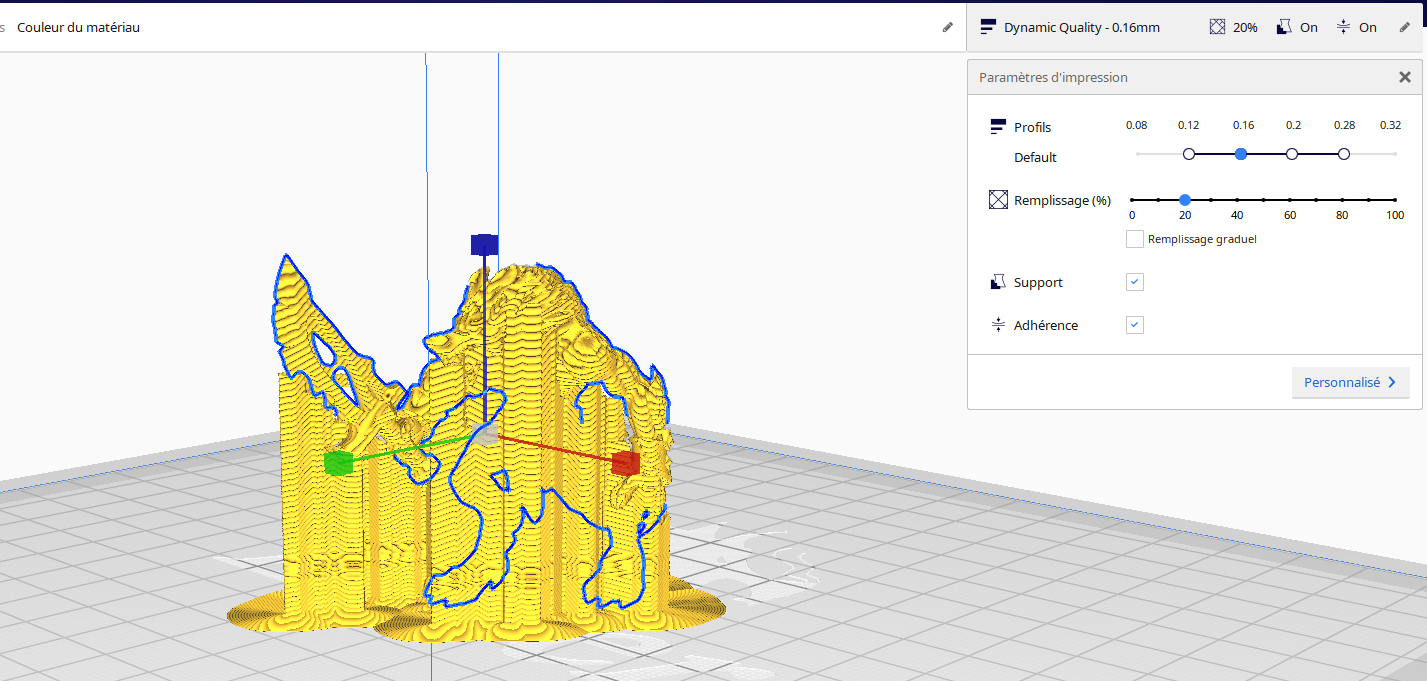Set infill slider to 40 mark
Image resolution: width=1427 pixels, height=681 pixels.
[1238, 200]
